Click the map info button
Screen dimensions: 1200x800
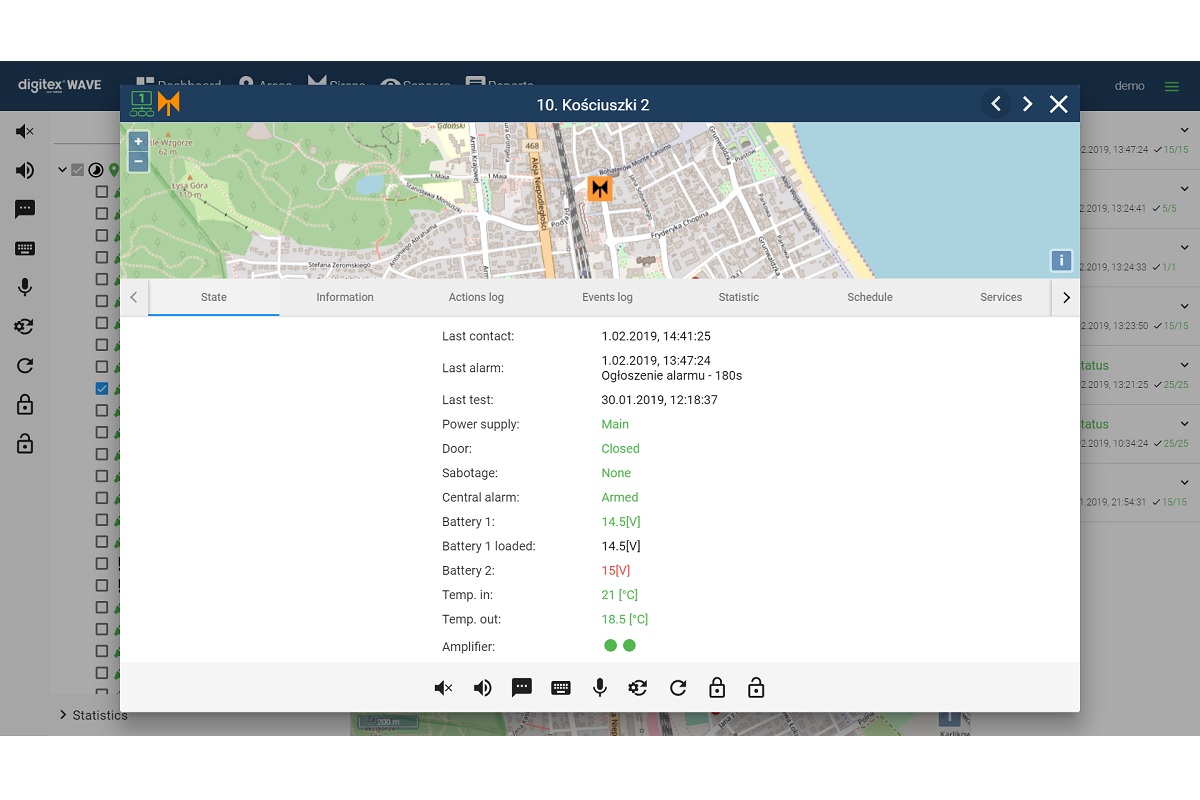tap(1061, 261)
